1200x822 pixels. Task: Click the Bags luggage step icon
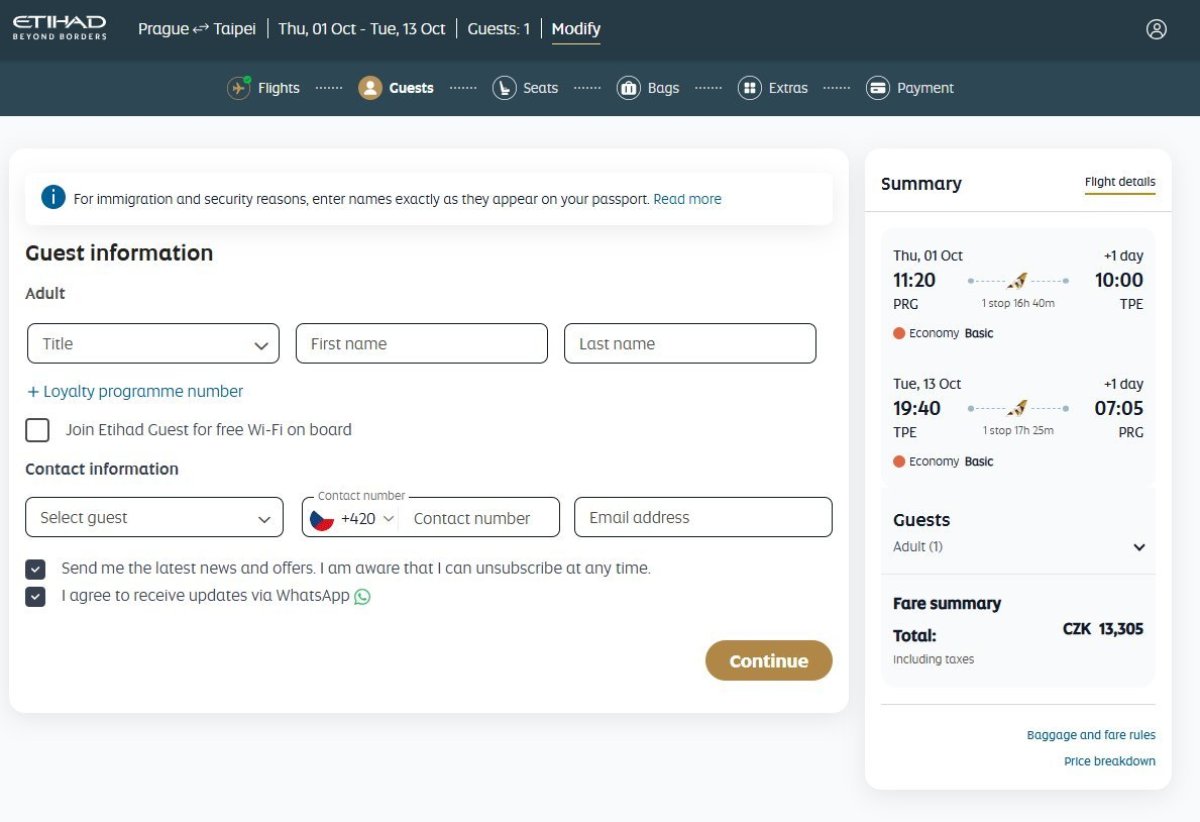point(629,88)
